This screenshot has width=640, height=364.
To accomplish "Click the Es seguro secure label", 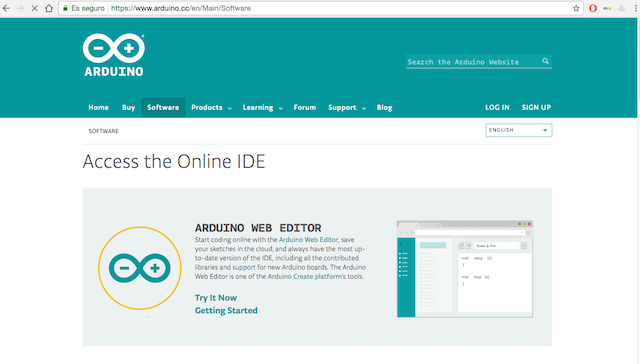I will point(88,8).
